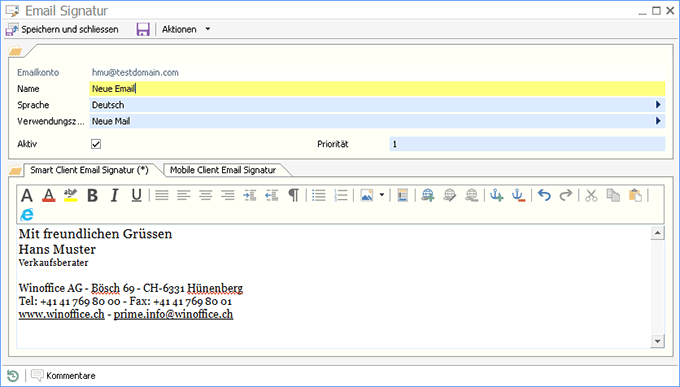Center the paragraph text
The image size is (680, 387).
[206, 196]
